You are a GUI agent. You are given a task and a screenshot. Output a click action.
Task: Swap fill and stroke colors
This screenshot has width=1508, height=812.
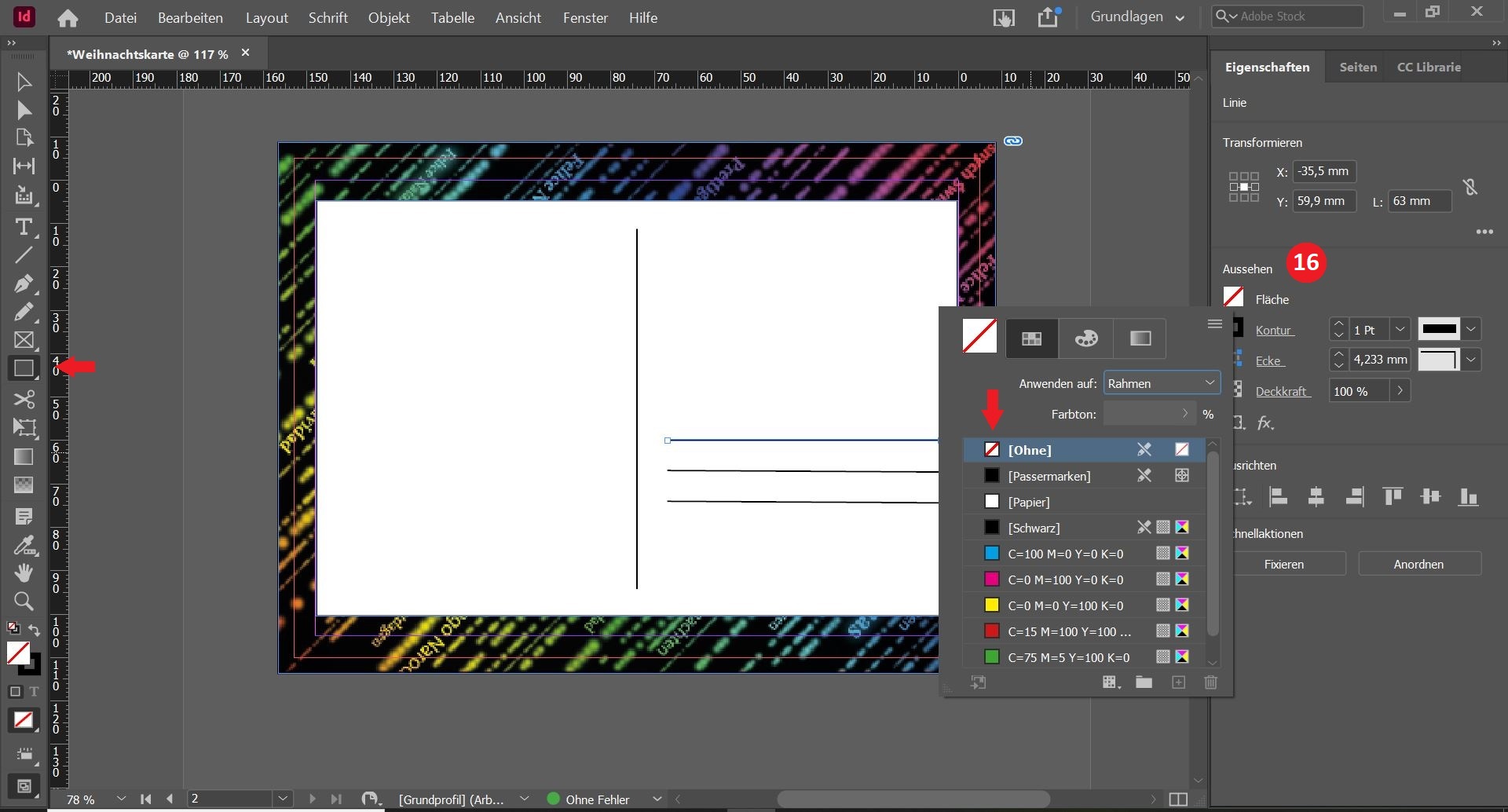click(x=35, y=630)
